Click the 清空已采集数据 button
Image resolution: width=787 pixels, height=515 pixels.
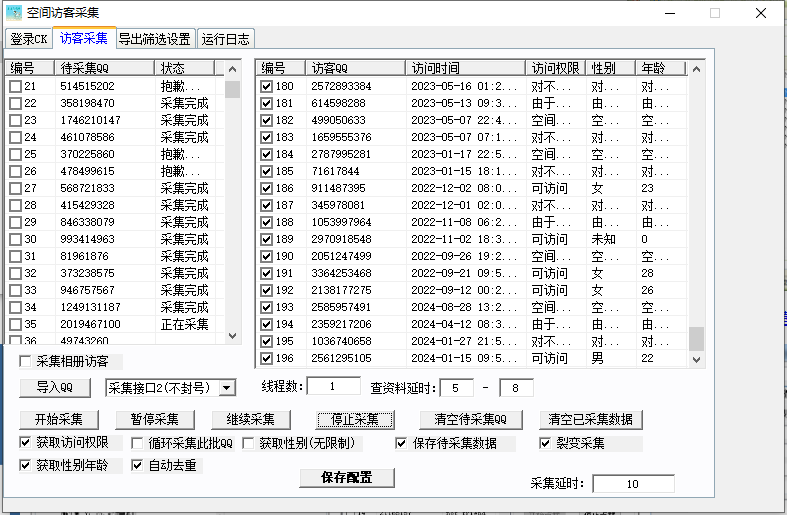591,420
